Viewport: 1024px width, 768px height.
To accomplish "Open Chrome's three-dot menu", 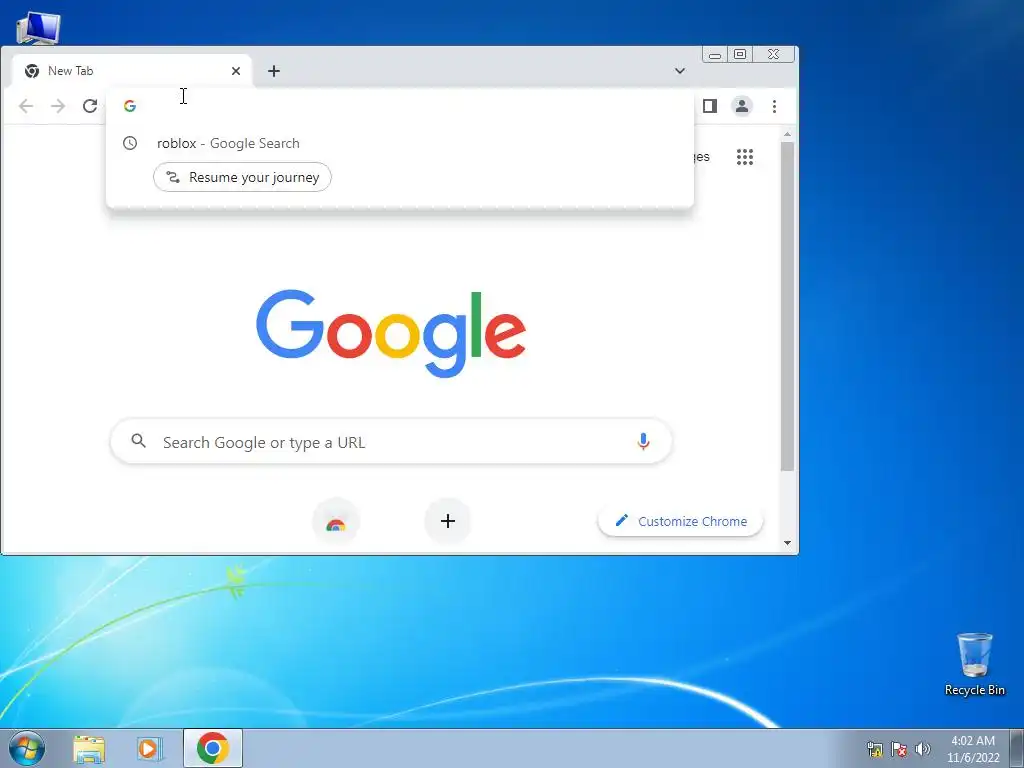I will coord(775,106).
